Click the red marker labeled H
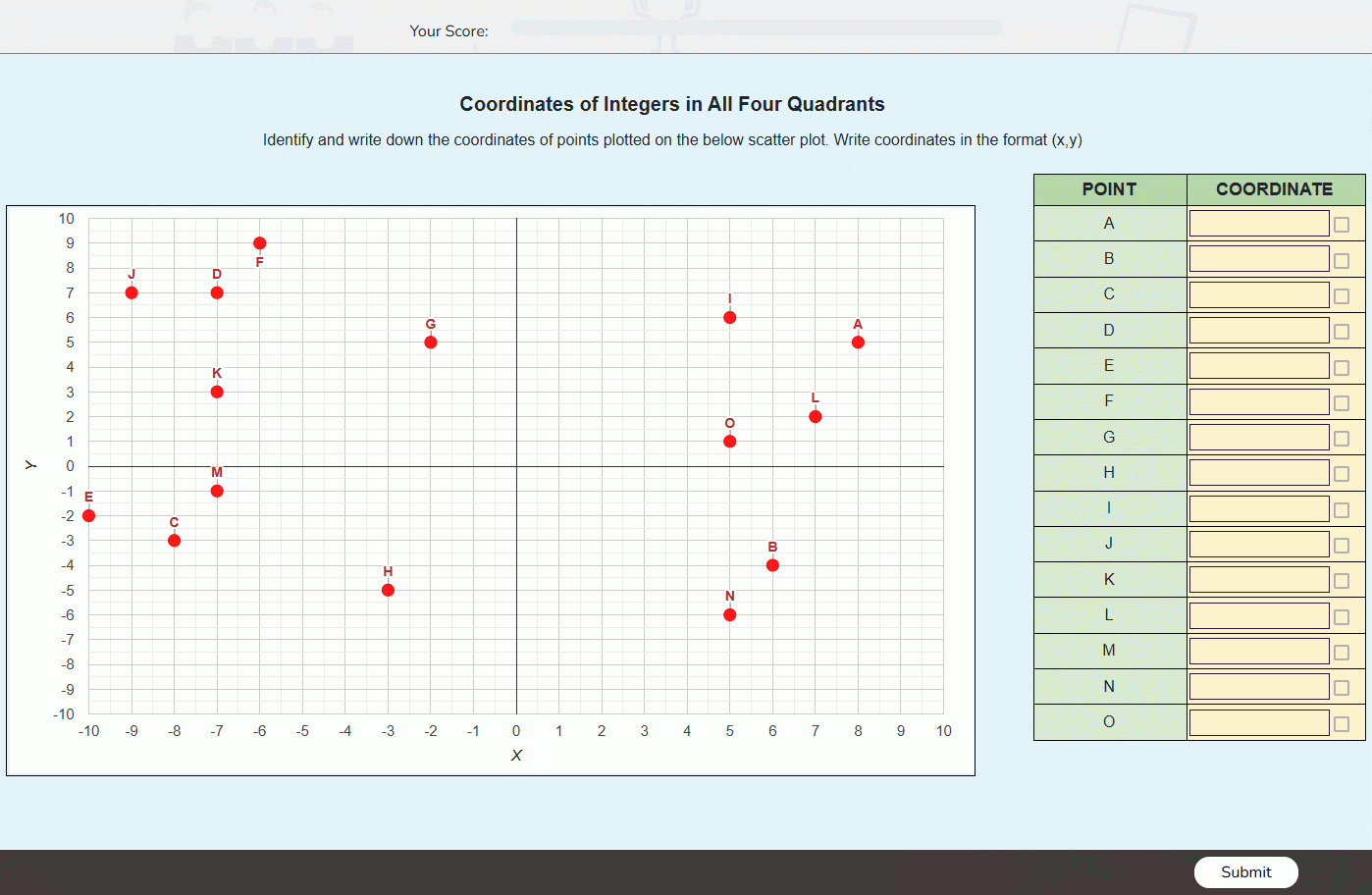 click(387, 590)
